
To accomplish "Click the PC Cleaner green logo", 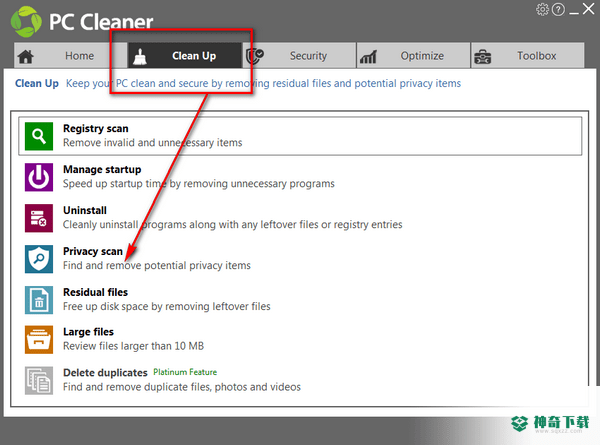I will tap(26, 21).
